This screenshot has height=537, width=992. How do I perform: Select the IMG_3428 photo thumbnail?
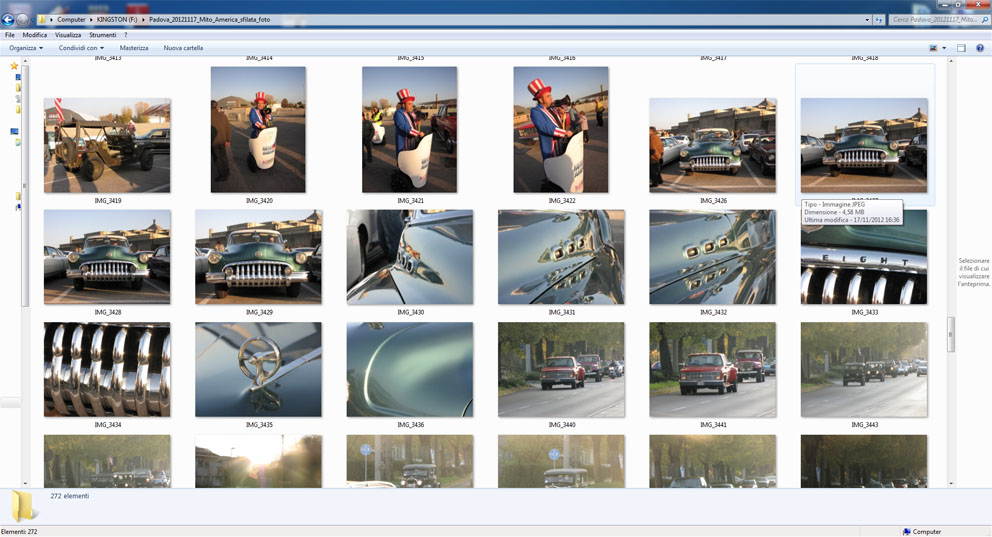click(x=107, y=257)
